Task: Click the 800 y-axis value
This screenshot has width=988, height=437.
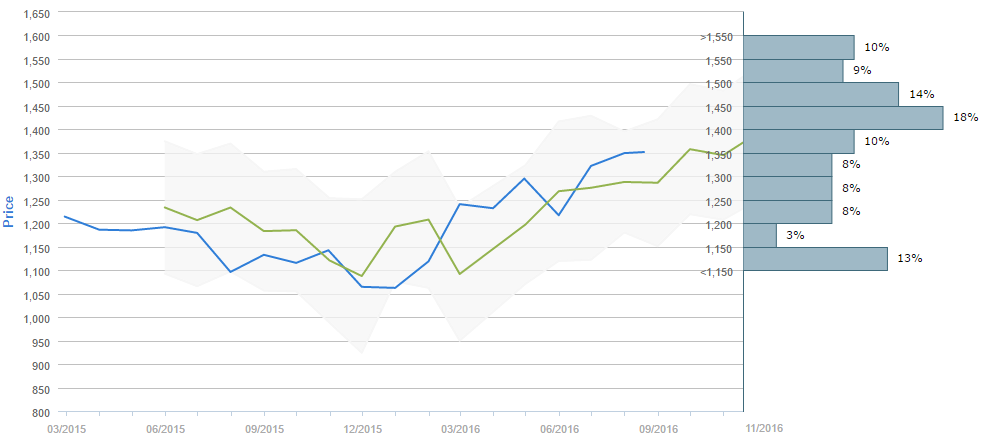Action: tap(41, 412)
